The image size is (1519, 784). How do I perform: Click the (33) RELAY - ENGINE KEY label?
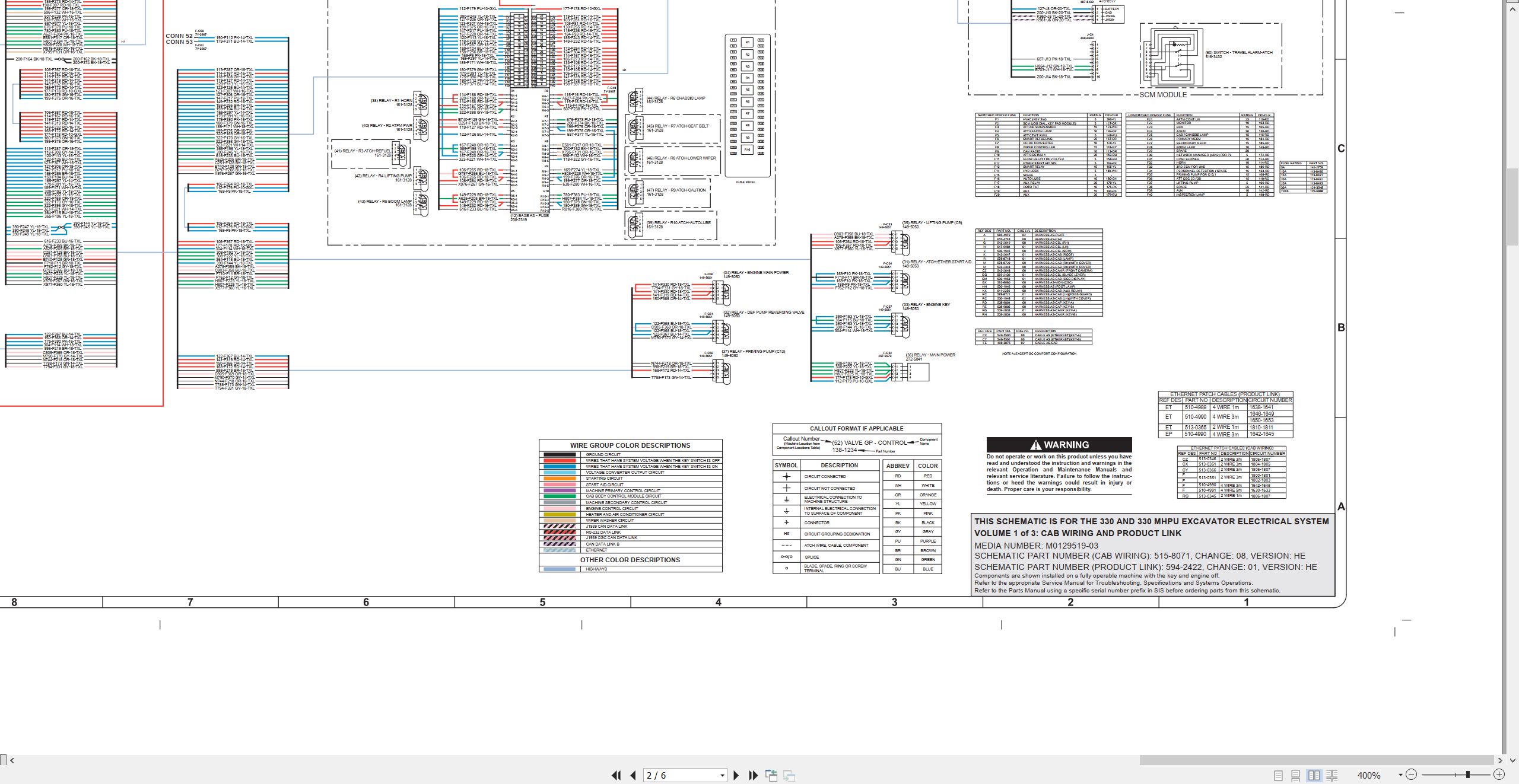pos(926,304)
